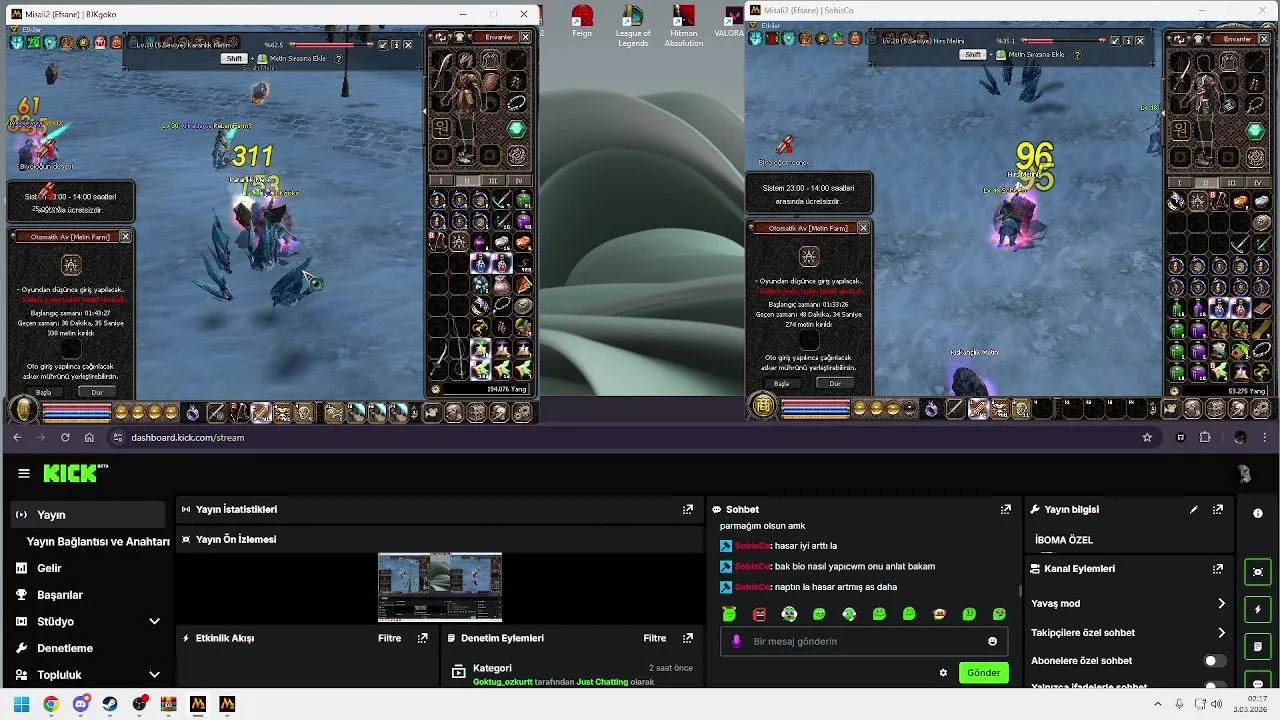Click the browser address bar URL
The image size is (1280, 720).
click(x=187, y=438)
